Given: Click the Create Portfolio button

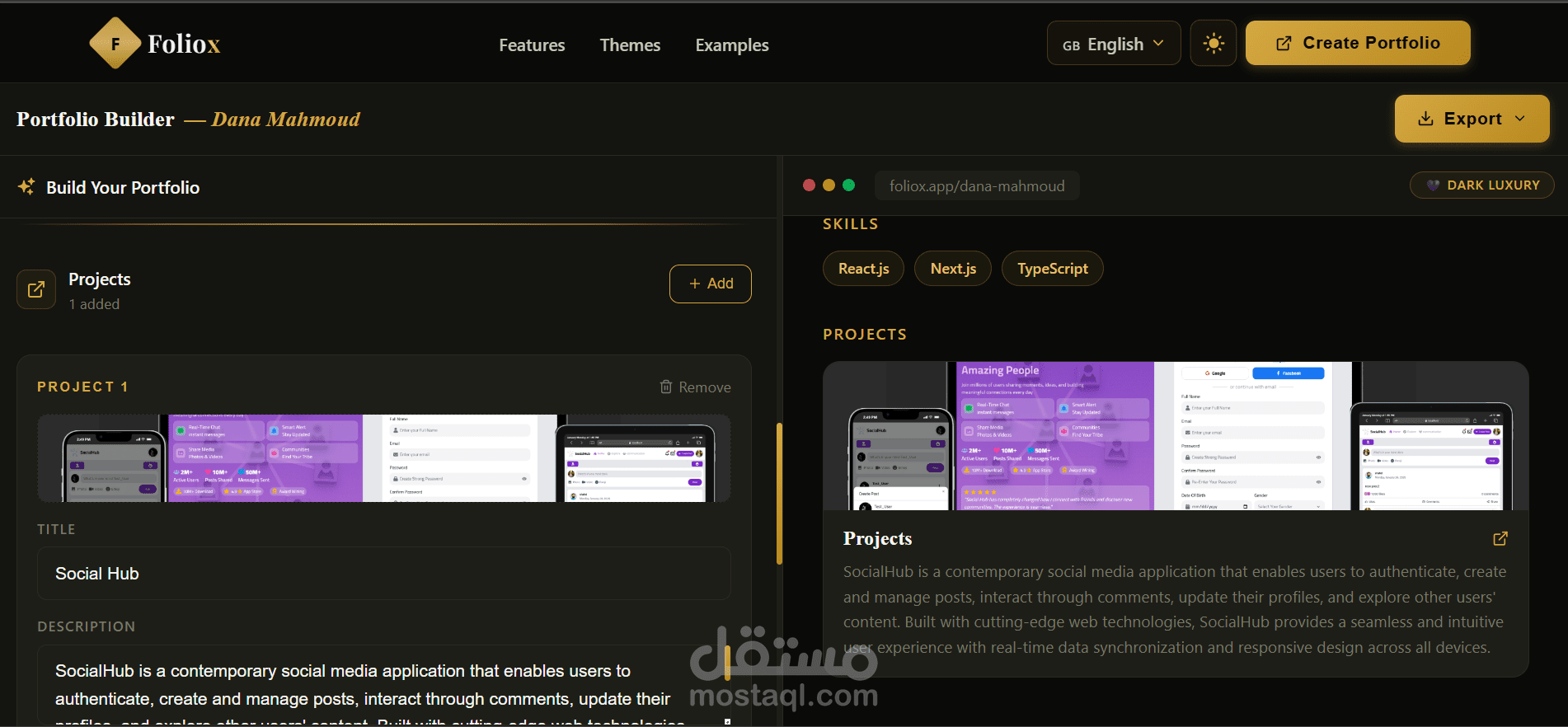Looking at the screenshot, I should (x=1358, y=43).
